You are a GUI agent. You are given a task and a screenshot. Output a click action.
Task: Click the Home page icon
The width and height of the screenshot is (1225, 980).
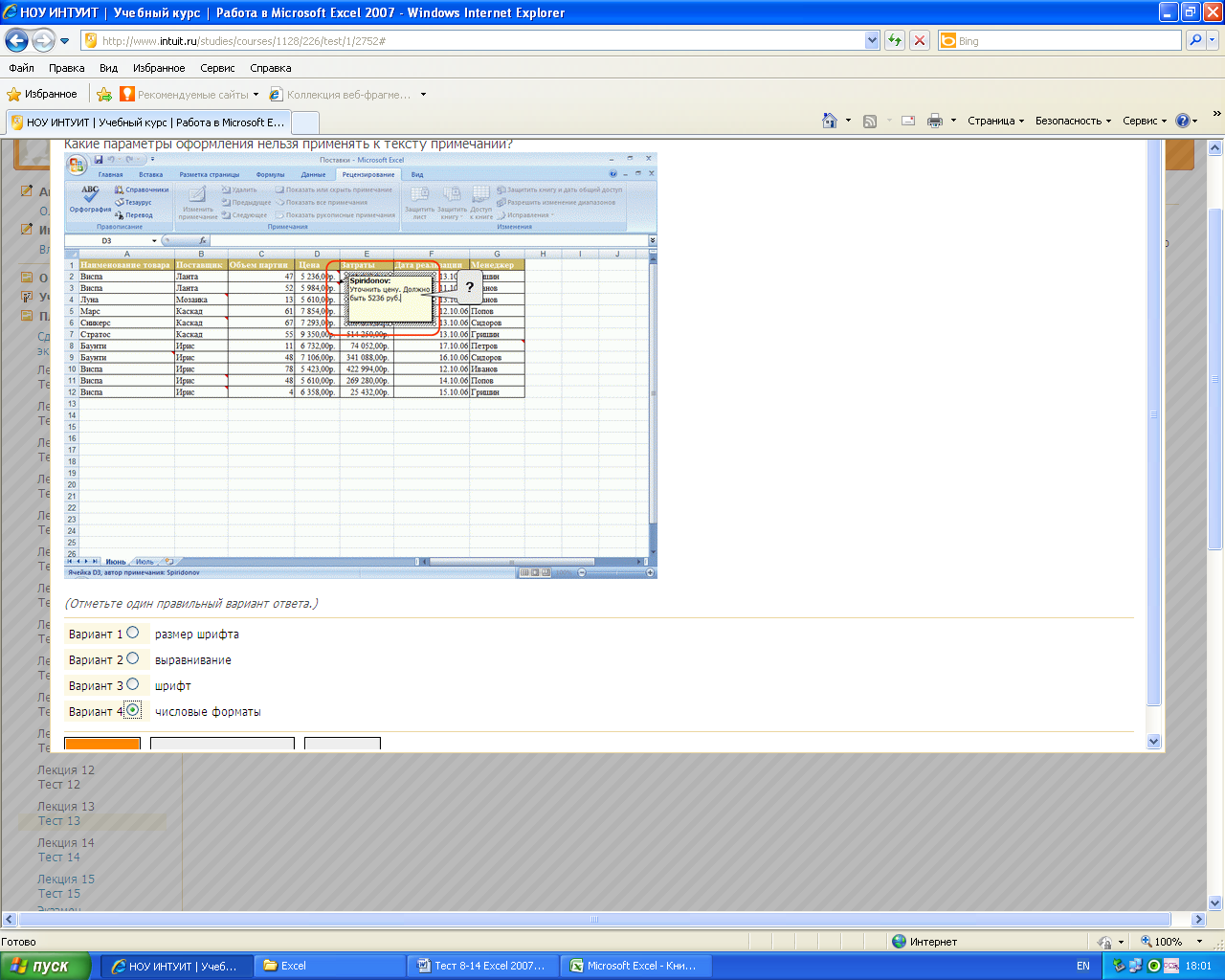(x=830, y=121)
